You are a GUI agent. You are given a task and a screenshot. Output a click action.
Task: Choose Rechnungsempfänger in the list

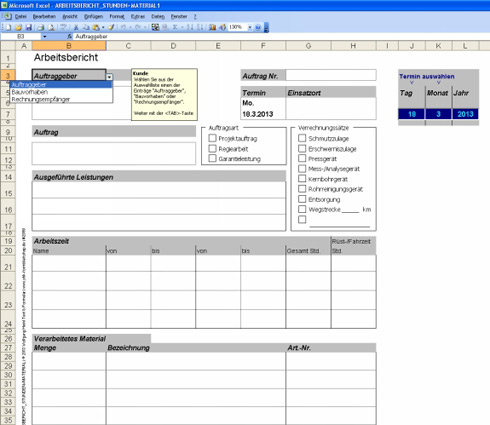click(41, 99)
